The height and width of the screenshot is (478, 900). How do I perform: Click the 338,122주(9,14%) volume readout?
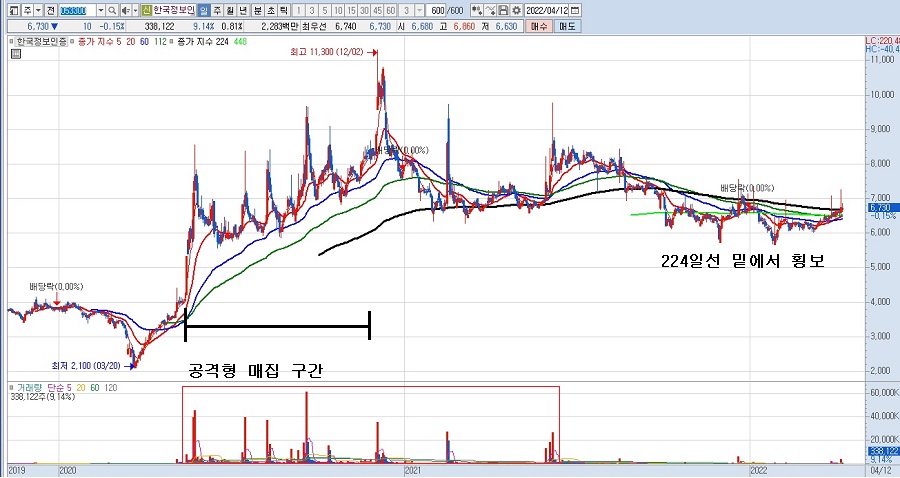[x=42, y=397]
